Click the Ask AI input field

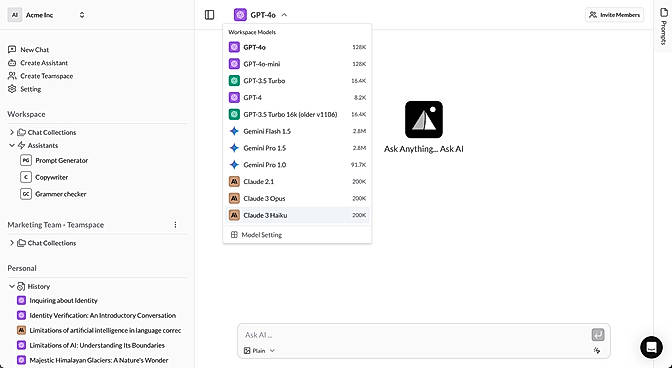click(415, 335)
